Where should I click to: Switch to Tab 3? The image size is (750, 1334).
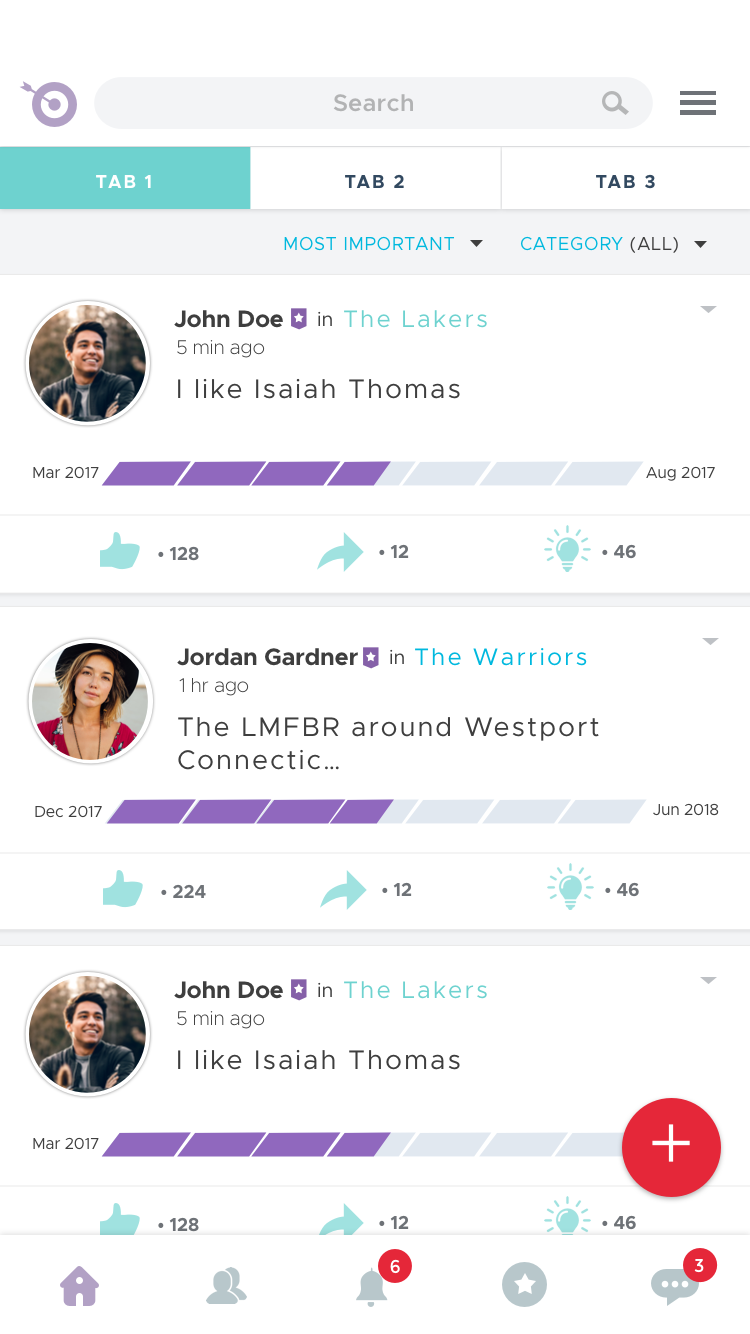pos(626,179)
